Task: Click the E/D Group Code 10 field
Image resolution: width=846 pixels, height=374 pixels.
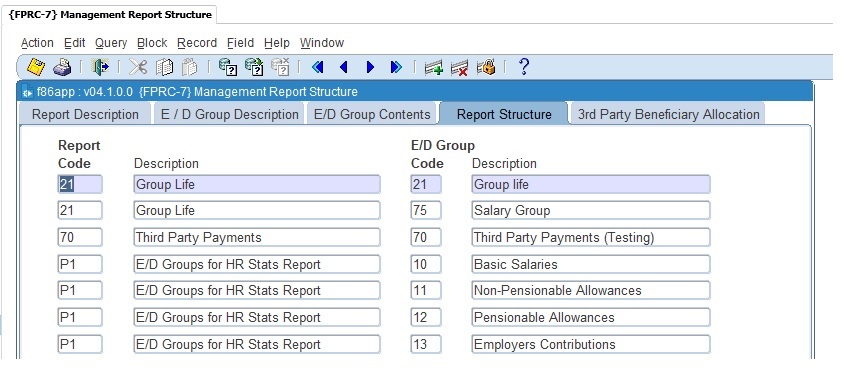Action: point(426,264)
